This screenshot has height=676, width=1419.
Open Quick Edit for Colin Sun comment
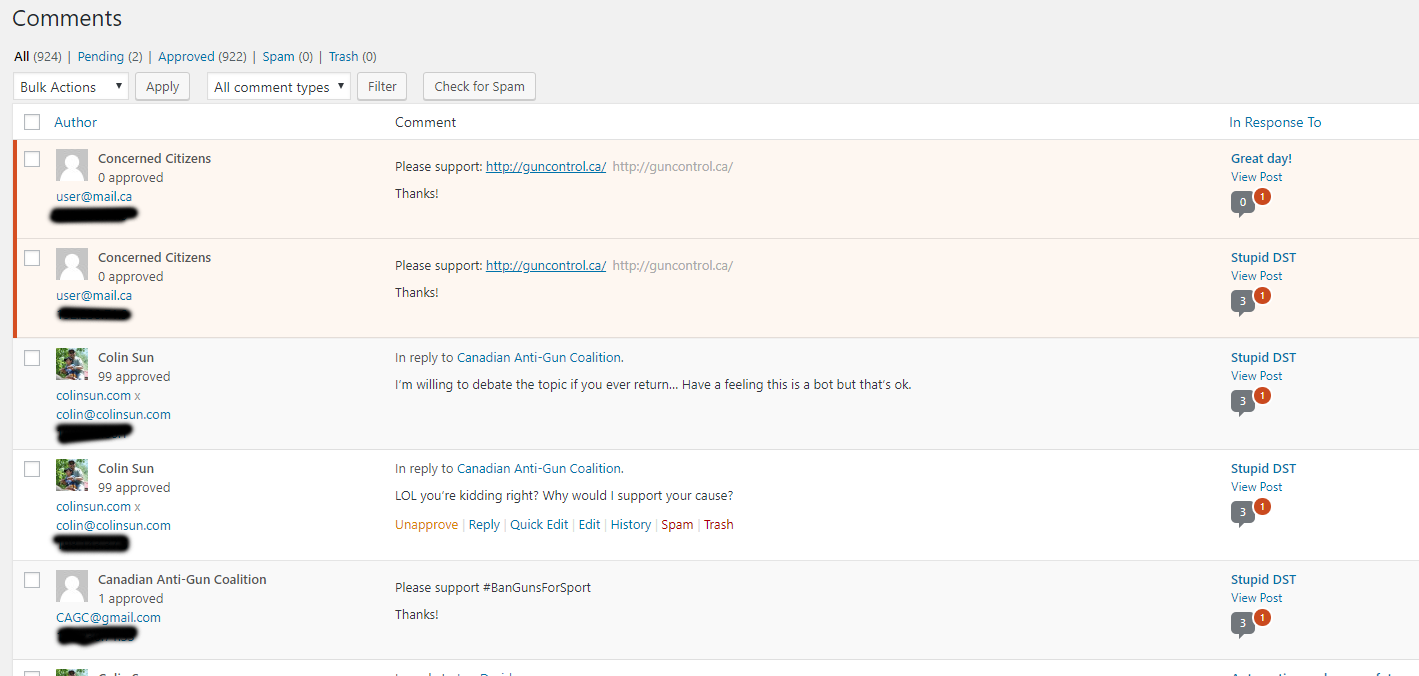click(539, 524)
